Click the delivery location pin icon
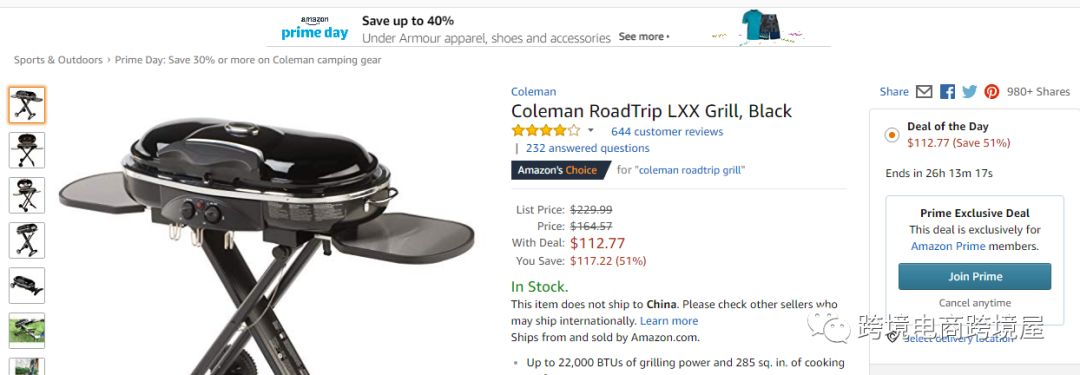 coord(893,337)
